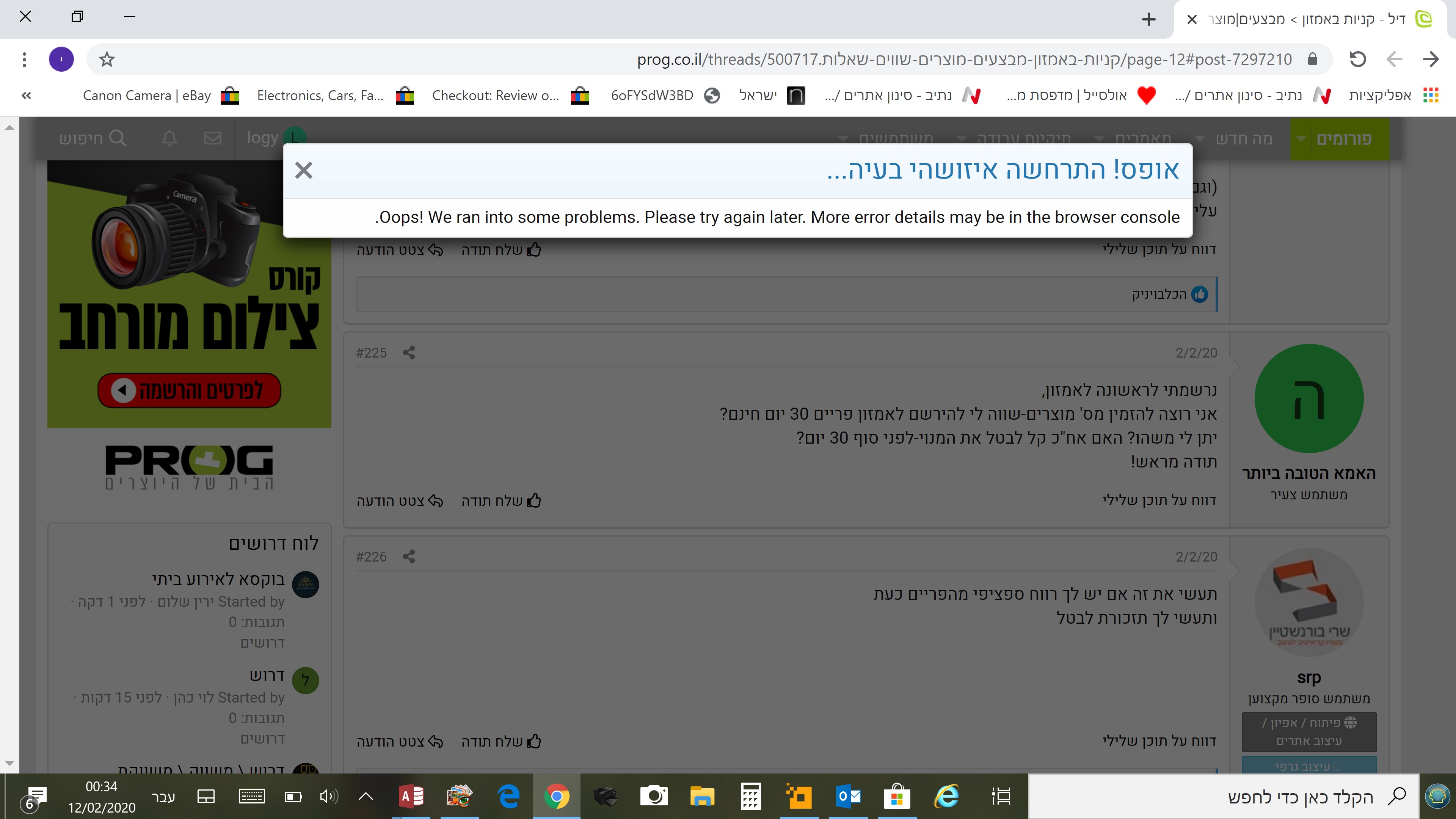Expand the פורומים dropdown menu
1456x819 pixels.
point(1301,139)
